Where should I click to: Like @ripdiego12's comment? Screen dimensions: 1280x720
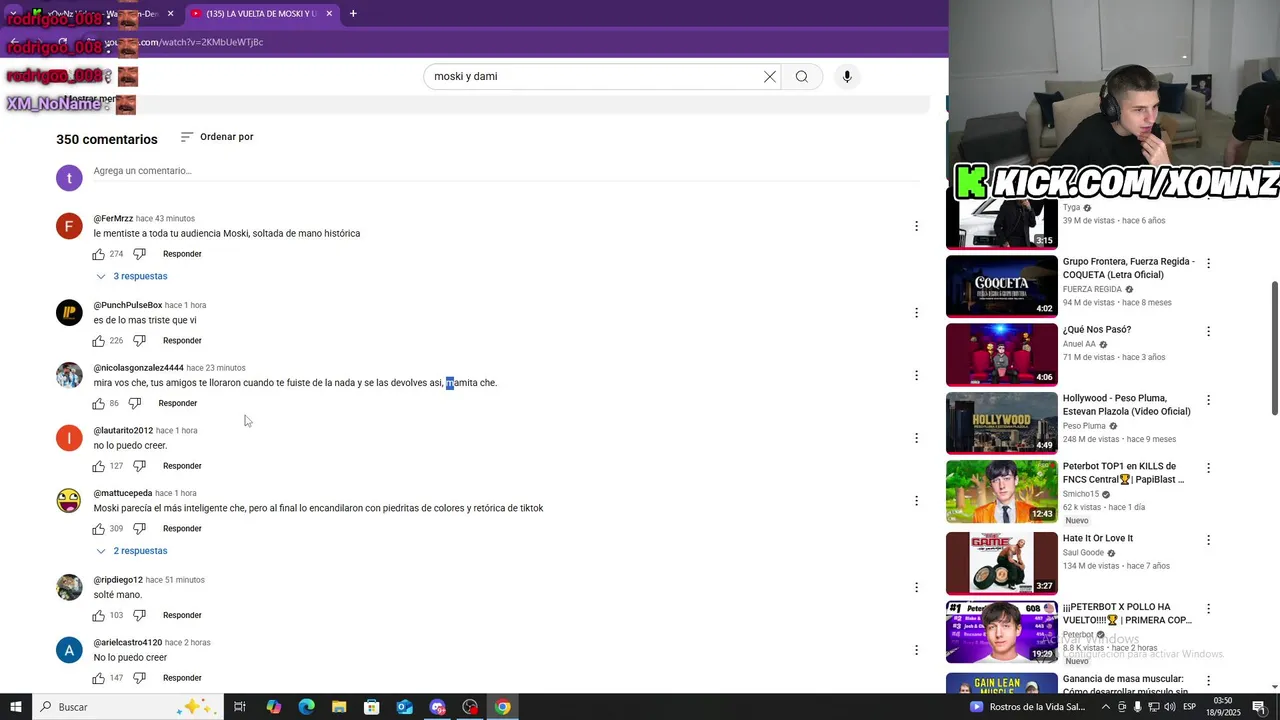[98, 616]
